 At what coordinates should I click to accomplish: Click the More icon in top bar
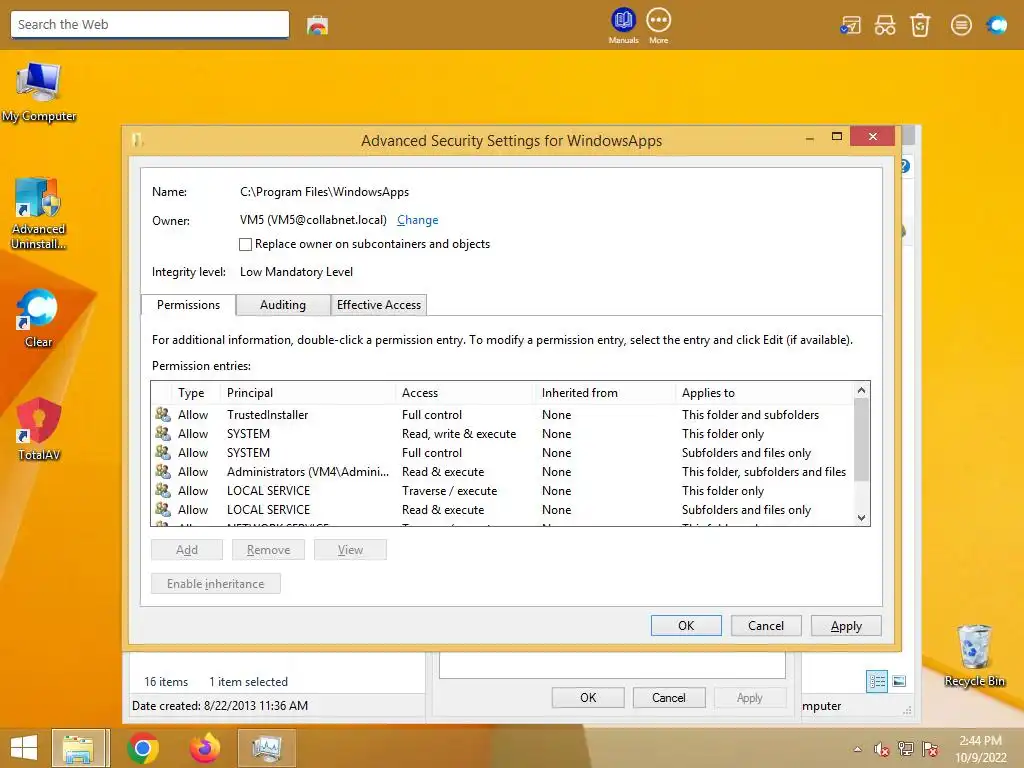click(658, 25)
